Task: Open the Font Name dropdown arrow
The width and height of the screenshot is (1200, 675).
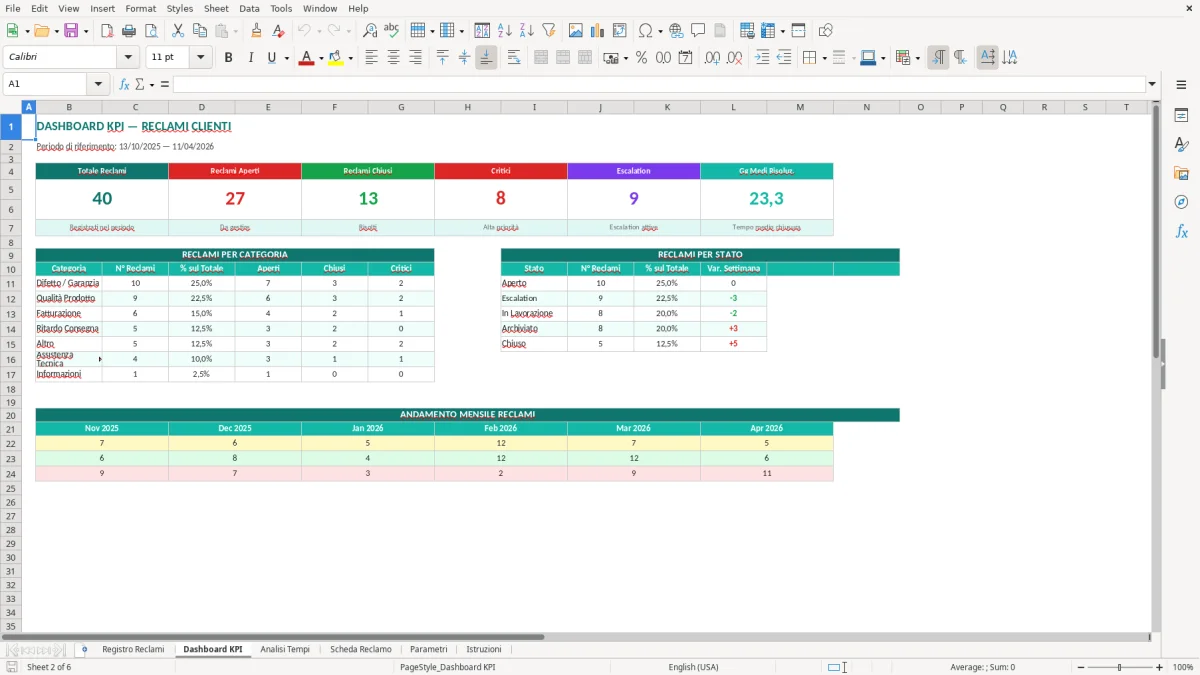Action: pos(128,58)
